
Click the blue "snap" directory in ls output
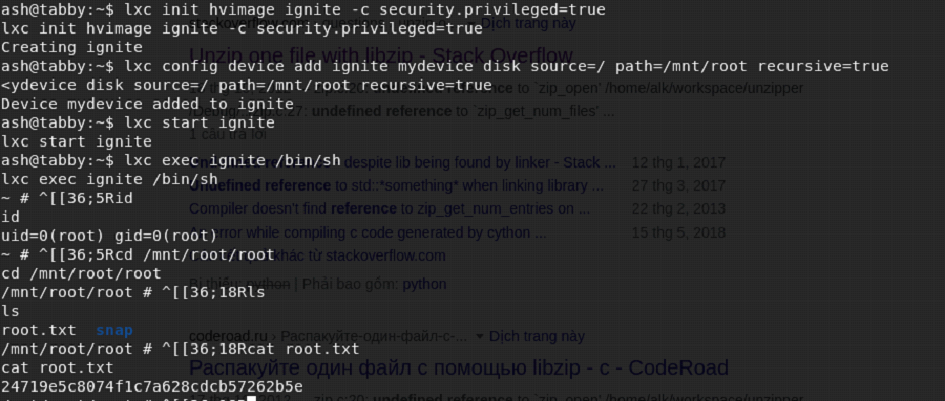click(113, 330)
